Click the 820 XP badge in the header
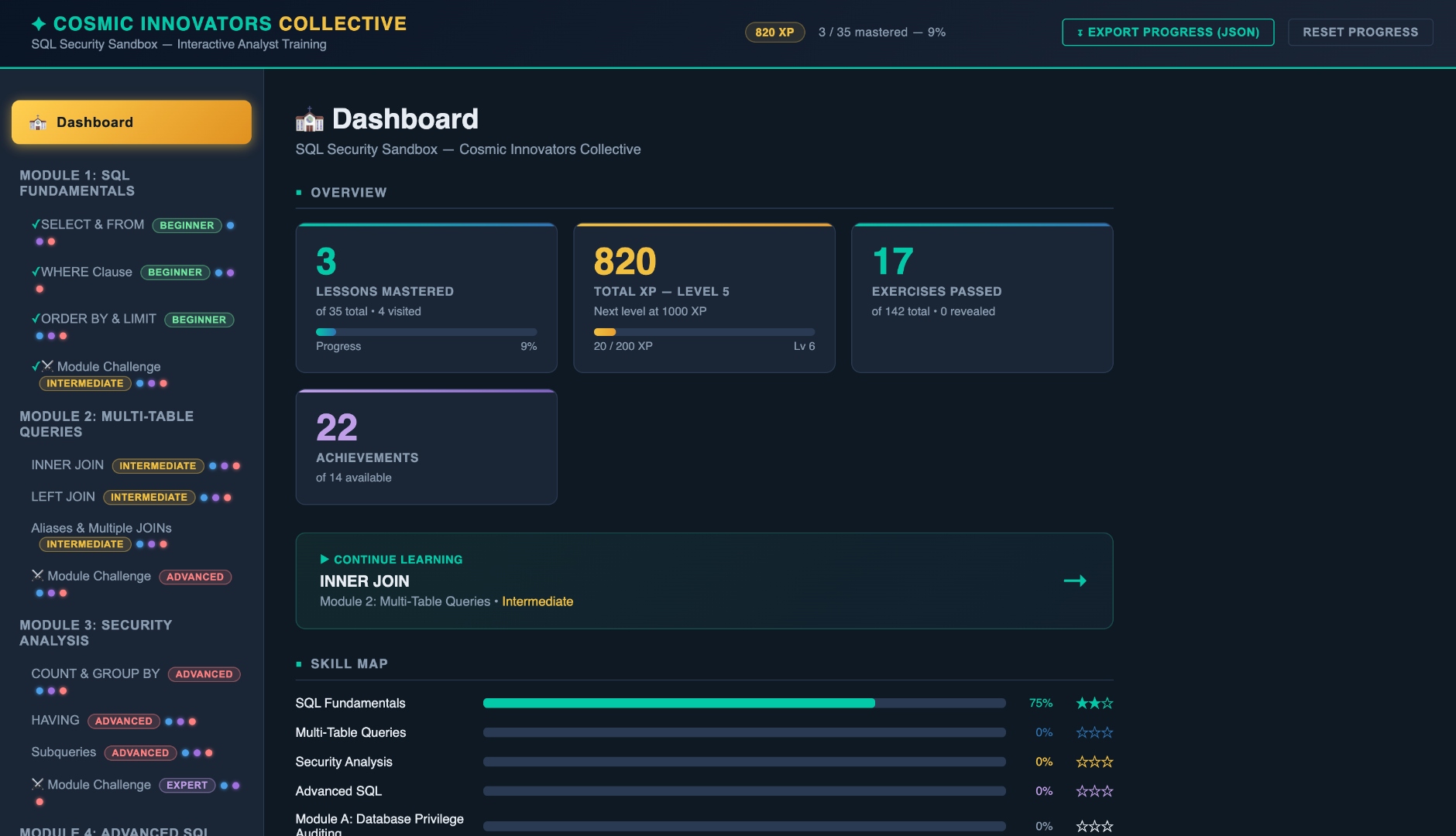1456x836 pixels. 774,32
